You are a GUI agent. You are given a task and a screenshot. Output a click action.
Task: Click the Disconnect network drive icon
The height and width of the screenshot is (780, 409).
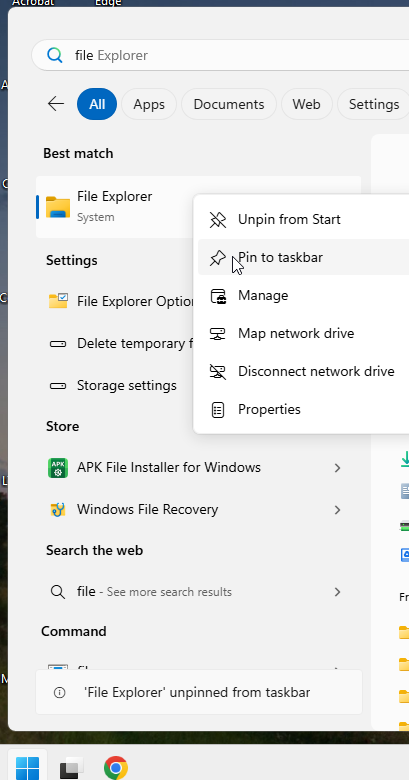(x=218, y=372)
